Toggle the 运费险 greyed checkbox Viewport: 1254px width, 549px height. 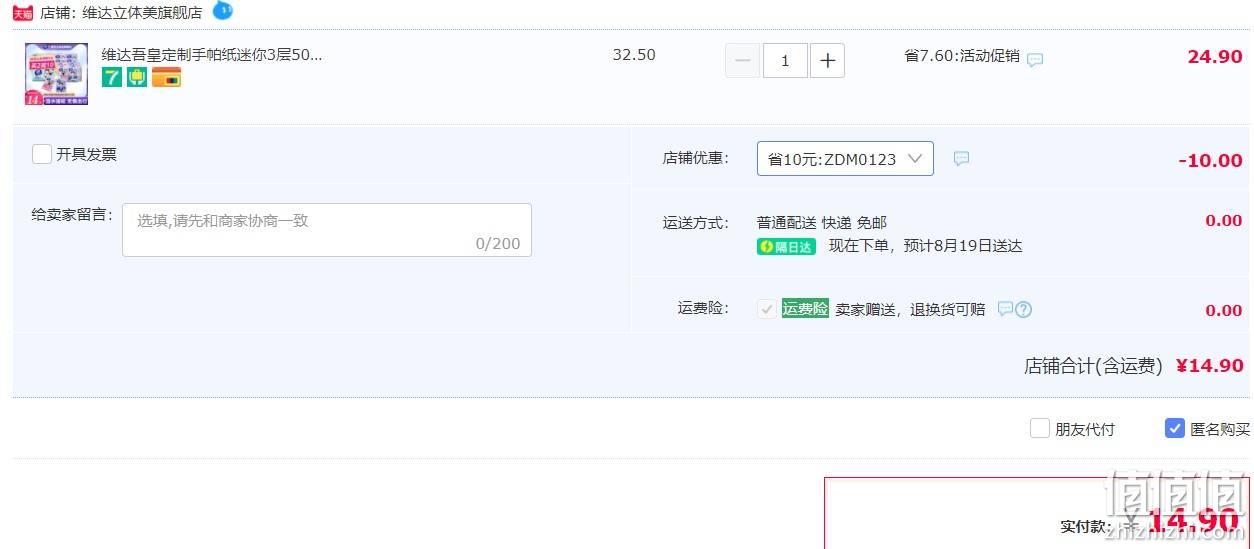pos(766,309)
